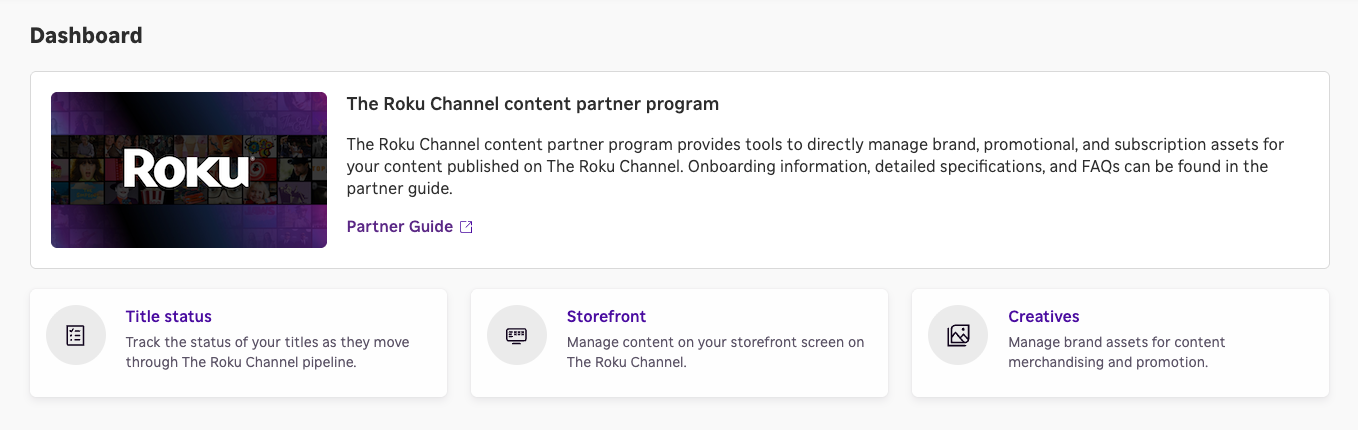Open the Creatives link

click(x=1044, y=317)
